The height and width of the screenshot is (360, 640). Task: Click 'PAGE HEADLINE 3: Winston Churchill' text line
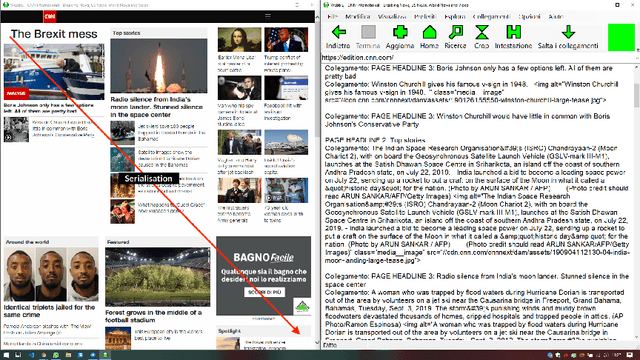(x=467, y=120)
